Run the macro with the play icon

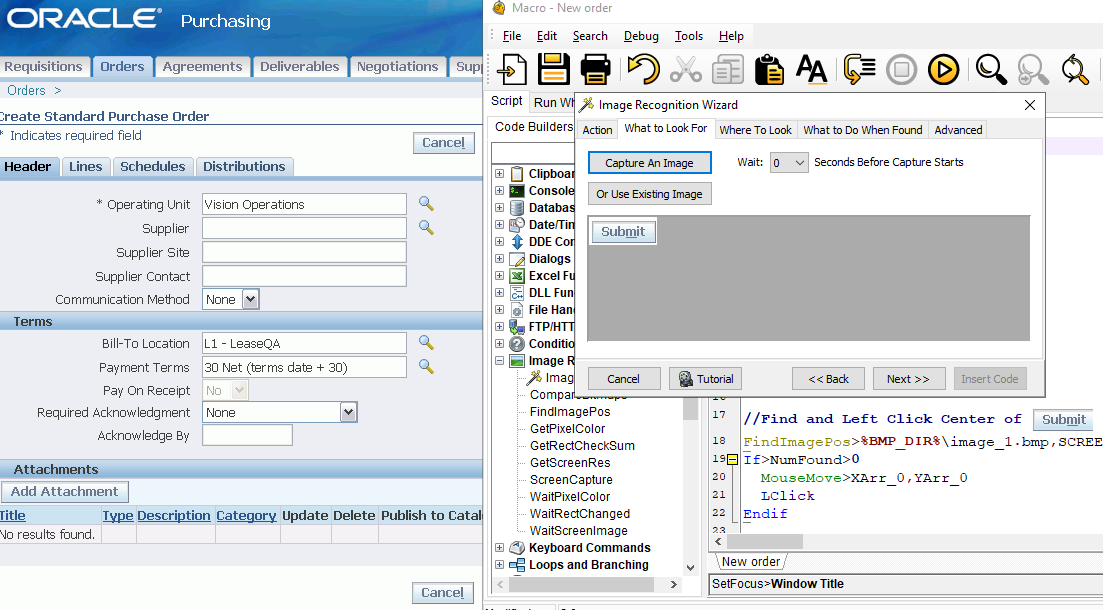(943, 70)
